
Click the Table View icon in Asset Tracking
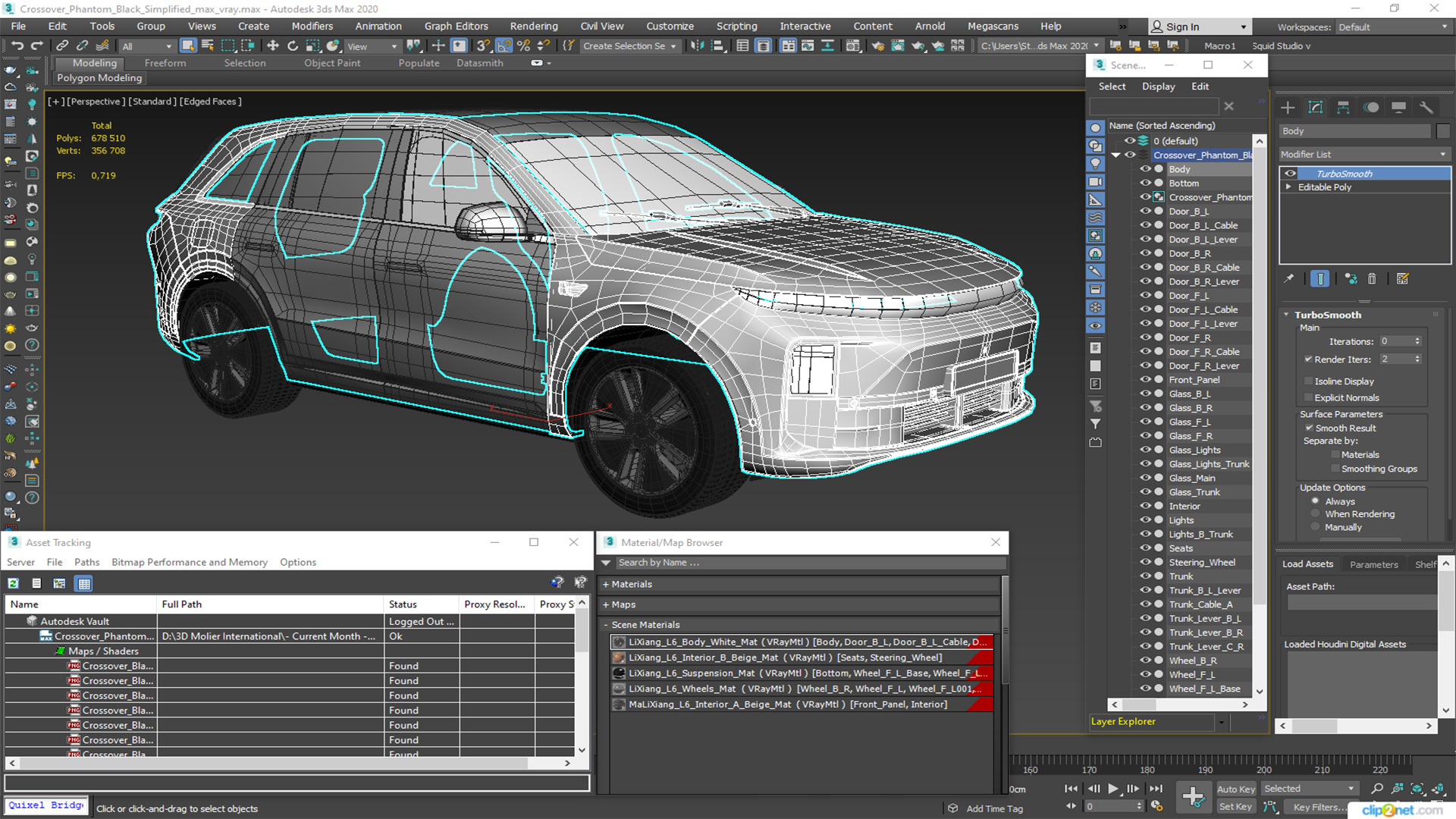(84, 583)
